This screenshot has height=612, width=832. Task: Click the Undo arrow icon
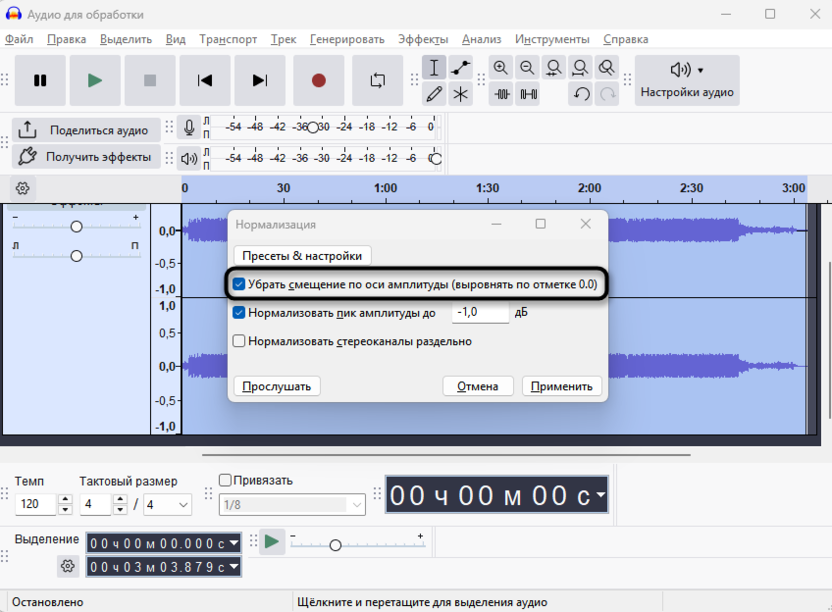point(581,94)
